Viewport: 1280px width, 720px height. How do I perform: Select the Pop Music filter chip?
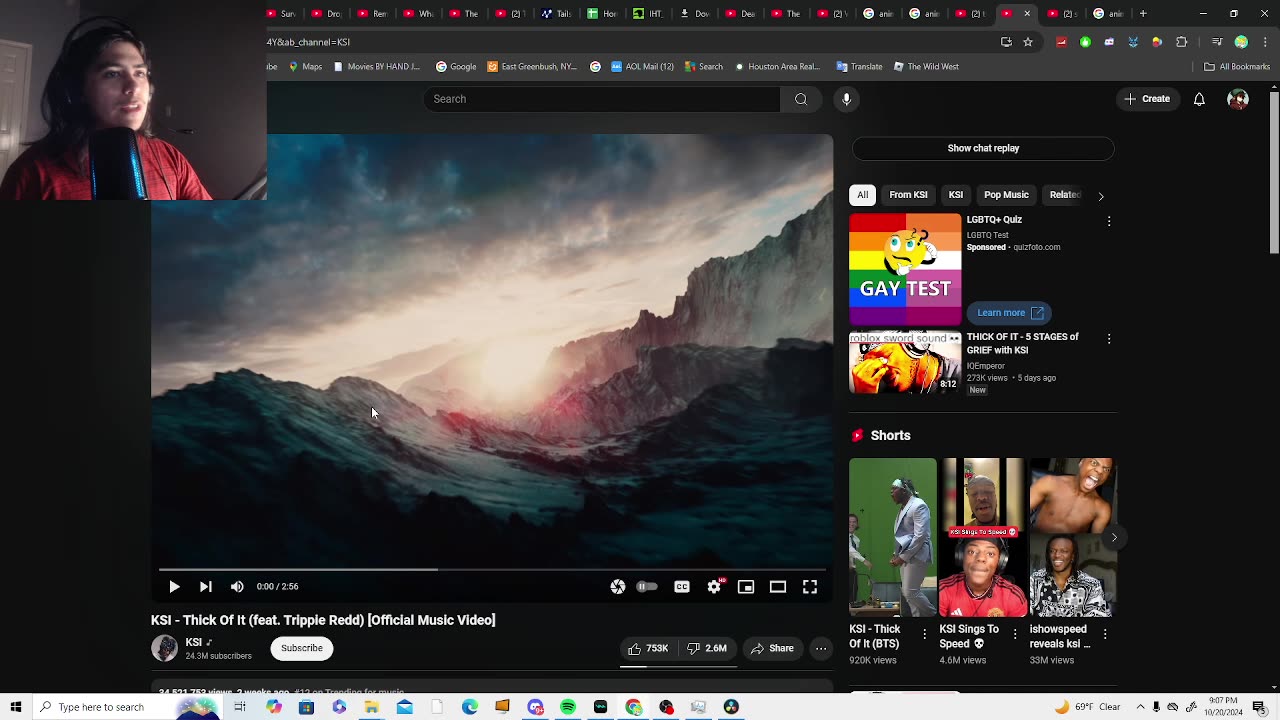point(1006,195)
